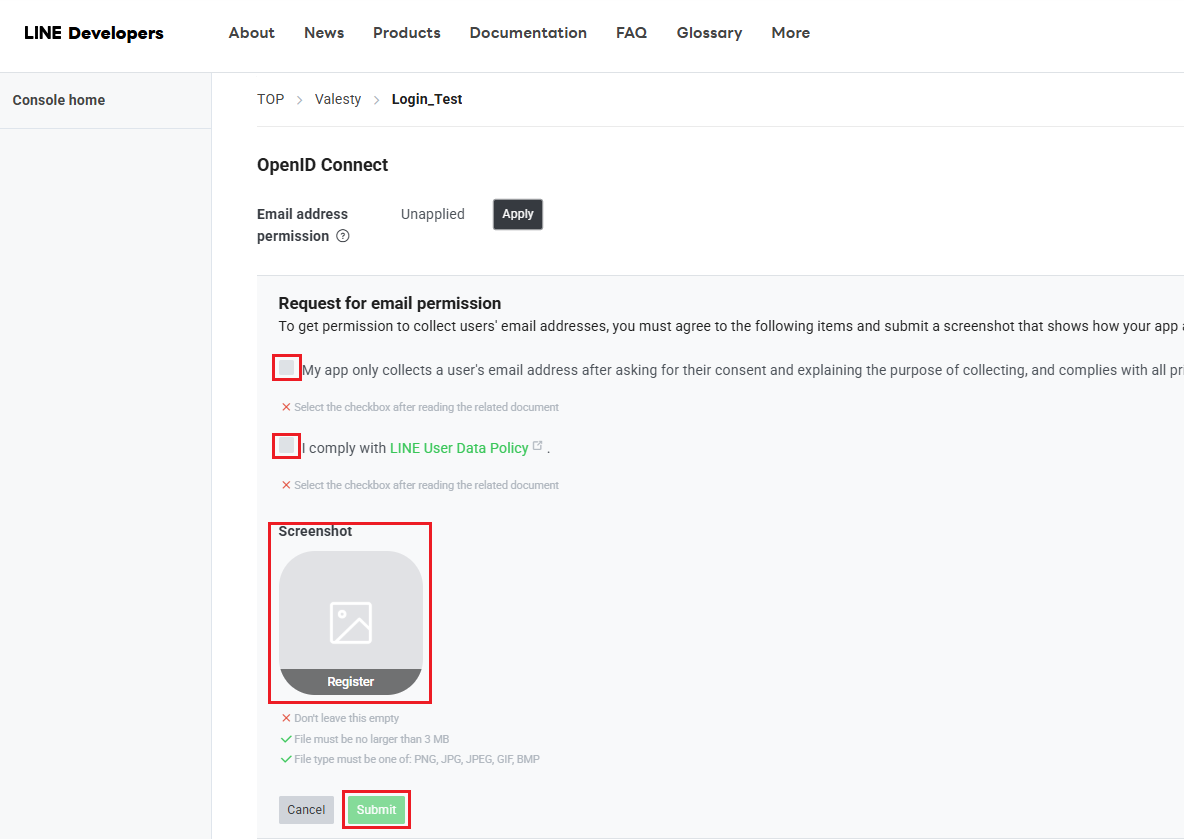The width and height of the screenshot is (1184, 839).
Task: Check the email consent agreement checkbox
Action: (x=287, y=368)
